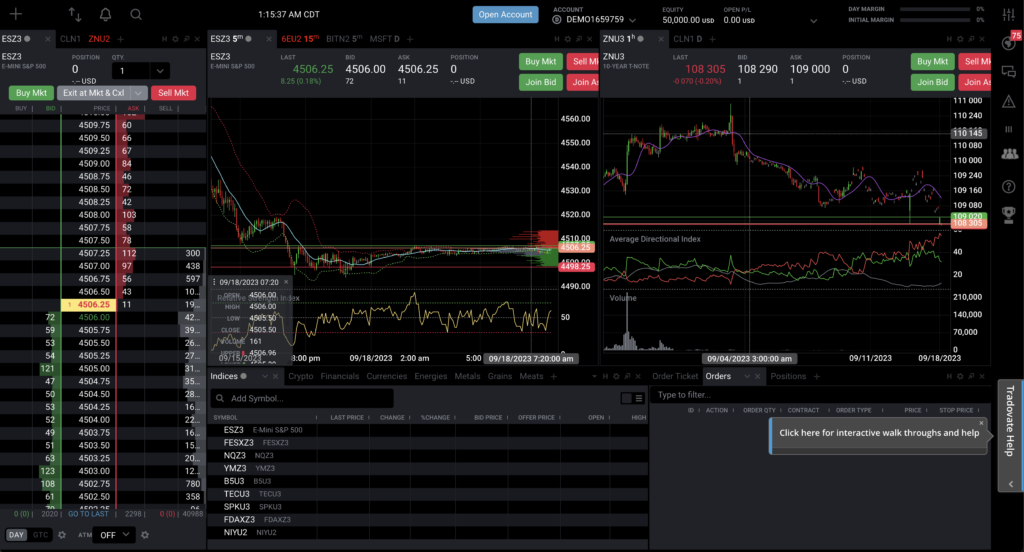1024x552 pixels.
Task: Click the gear icon next to the ATM dropdown
Action: pos(145,535)
